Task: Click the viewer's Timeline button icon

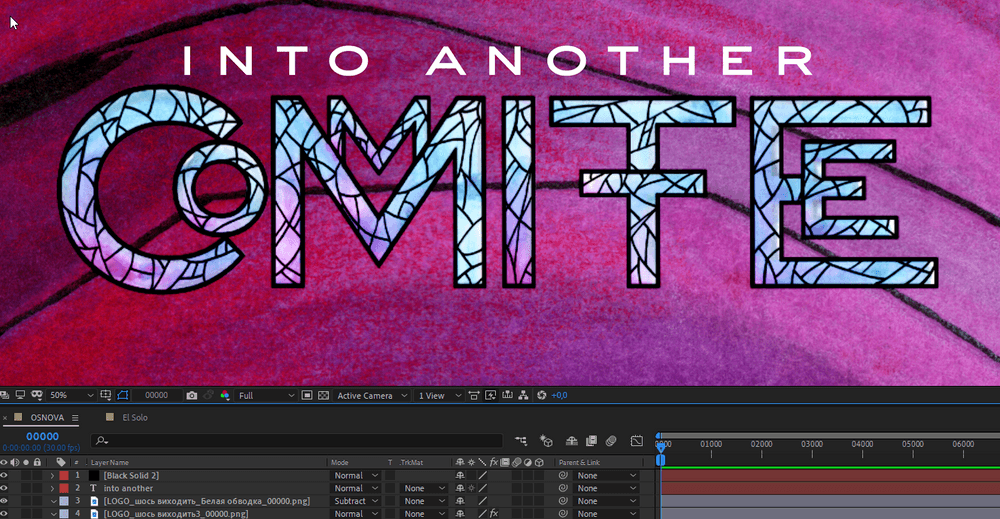Action: point(507,395)
